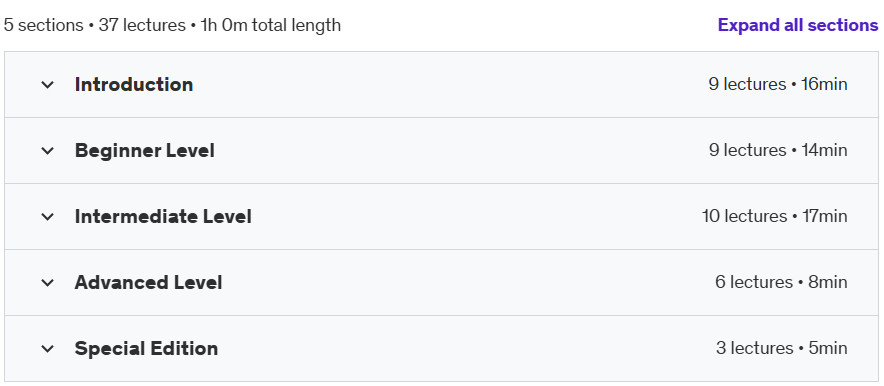Click Expand all sections link
Viewport: 884px width, 386px height.
coord(798,25)
